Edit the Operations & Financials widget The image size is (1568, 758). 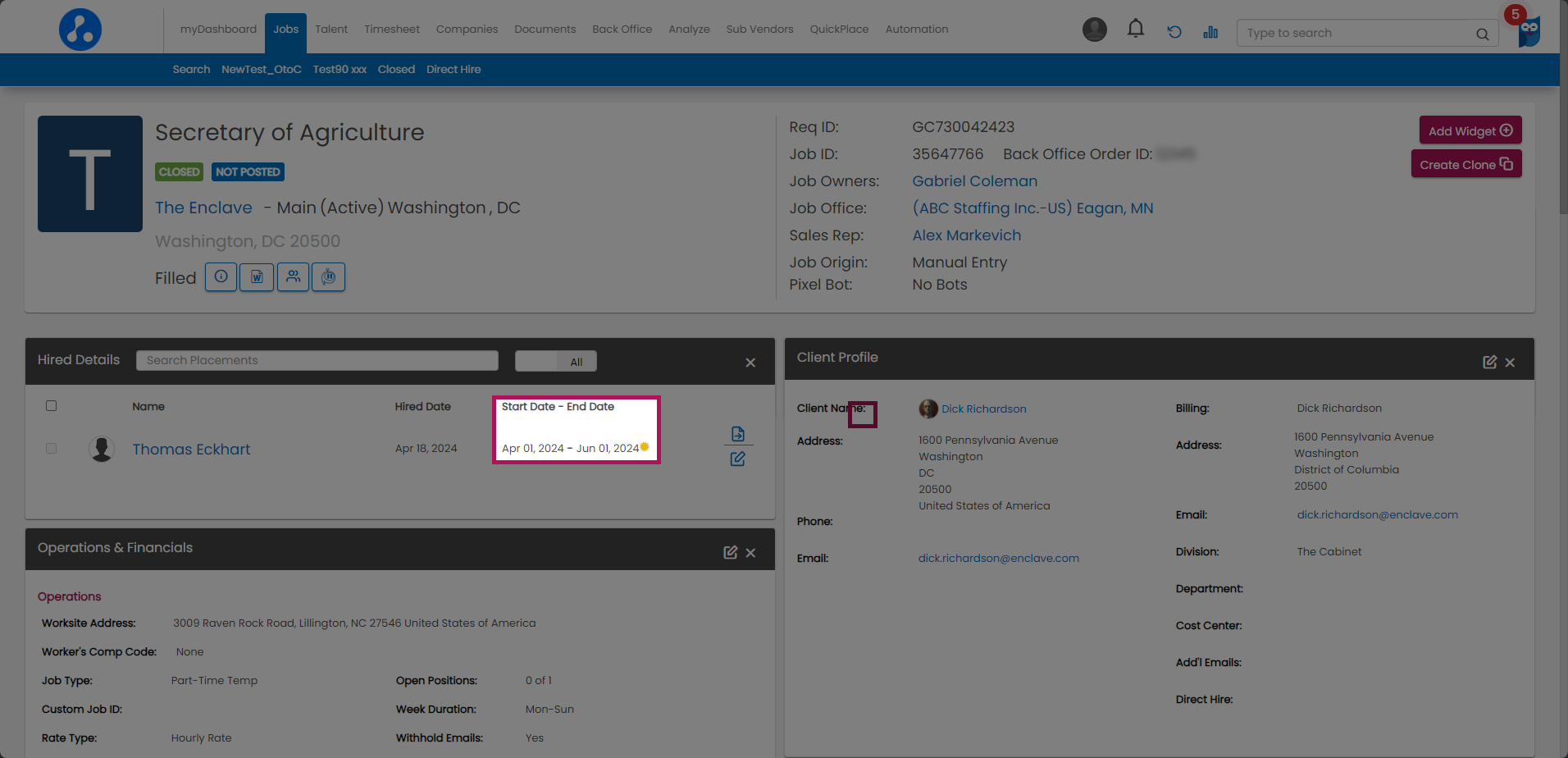pos(730,553)
